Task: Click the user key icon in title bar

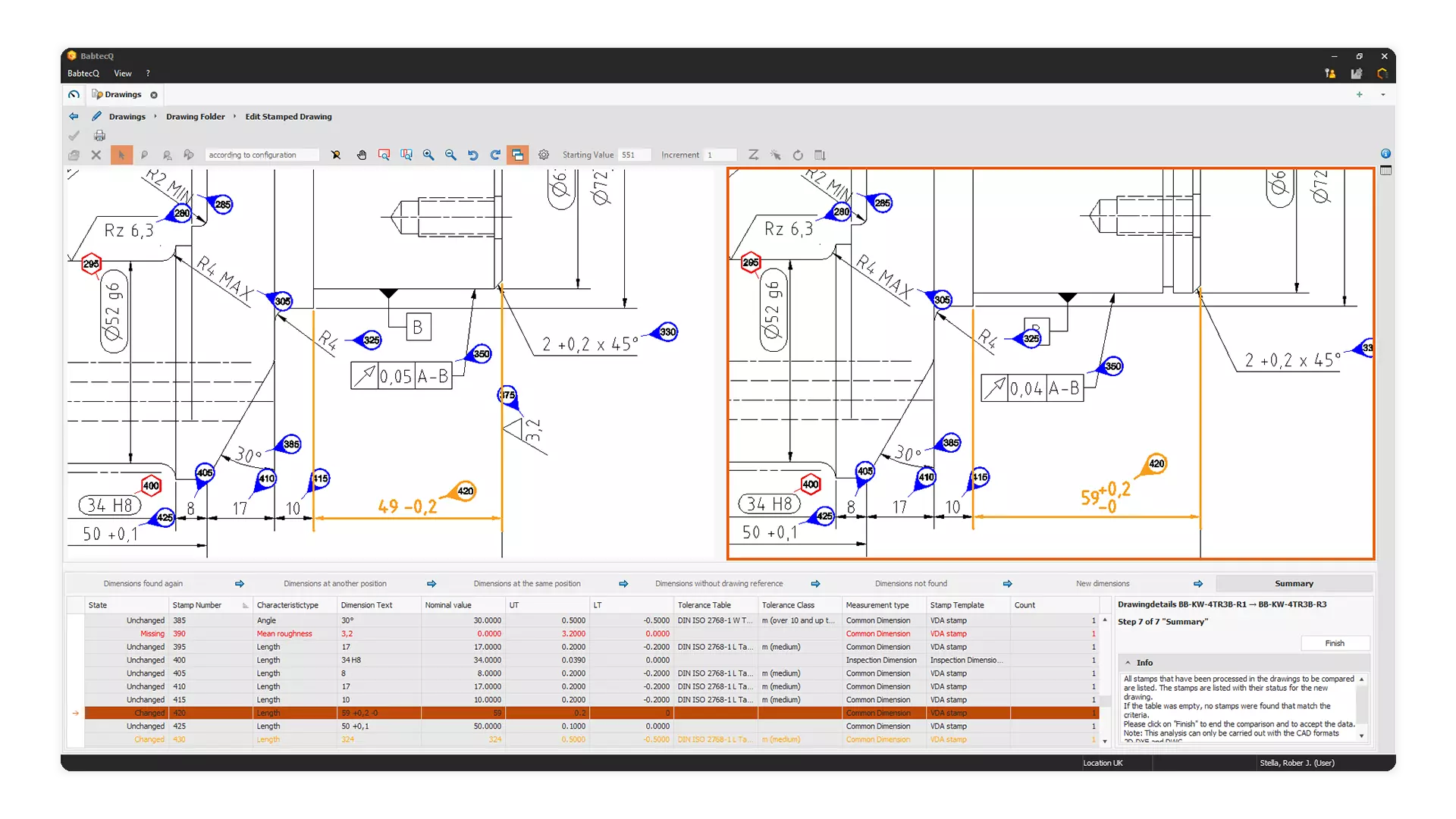Action: pyautogui.click(x=1330, y=74)
